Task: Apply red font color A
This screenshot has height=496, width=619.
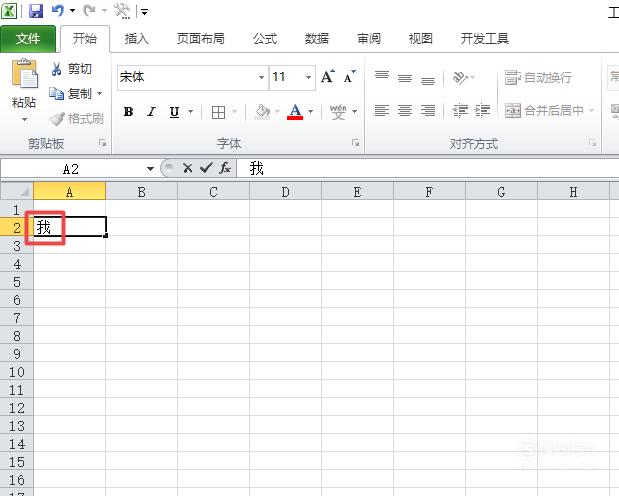Action: coord(295,112)
